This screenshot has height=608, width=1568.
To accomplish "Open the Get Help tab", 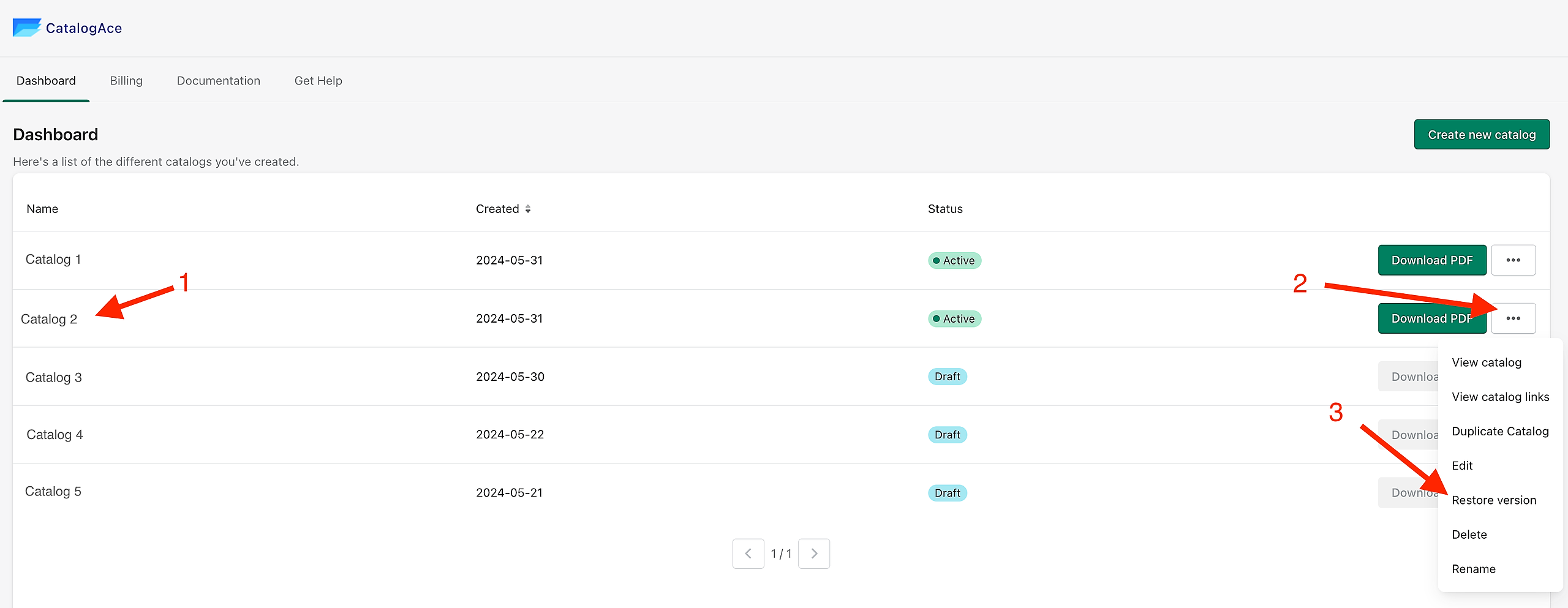I will (x=318, y=81).
